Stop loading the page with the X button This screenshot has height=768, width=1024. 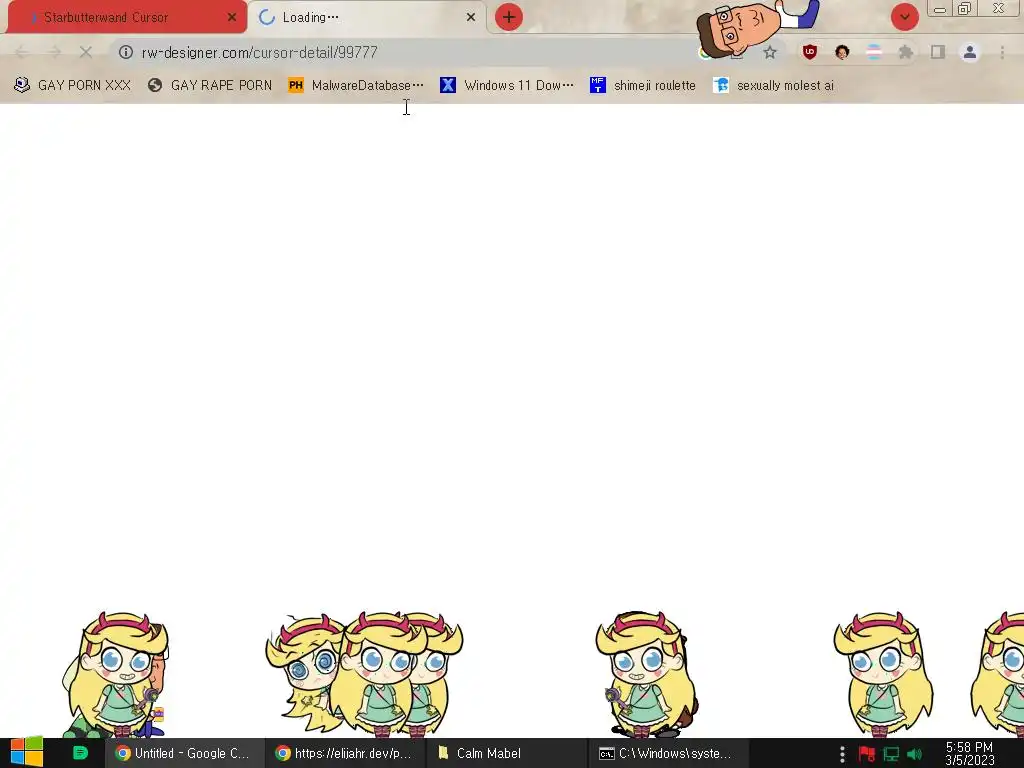pos(86,52)
